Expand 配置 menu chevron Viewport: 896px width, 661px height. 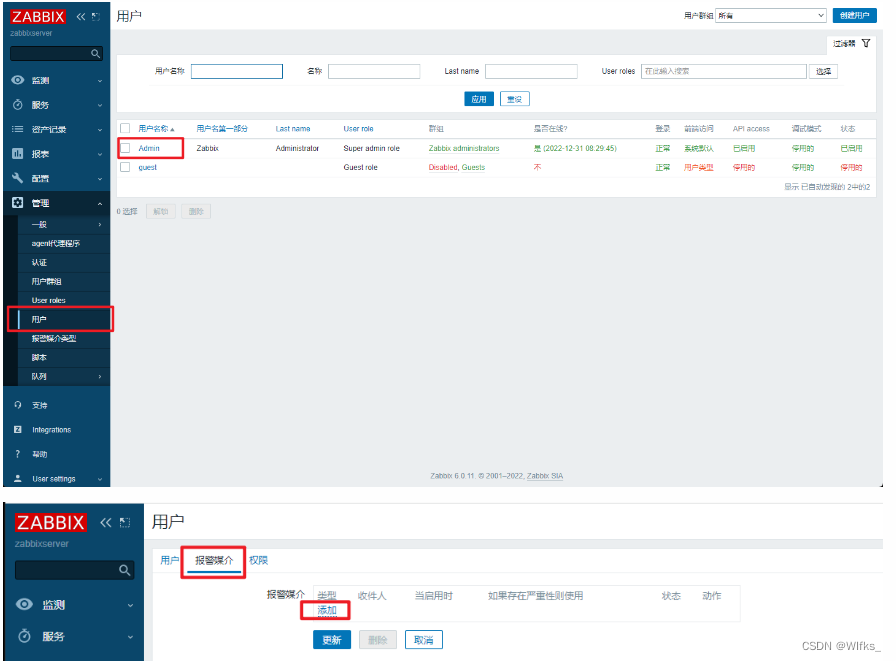click(x=100, y=179)
